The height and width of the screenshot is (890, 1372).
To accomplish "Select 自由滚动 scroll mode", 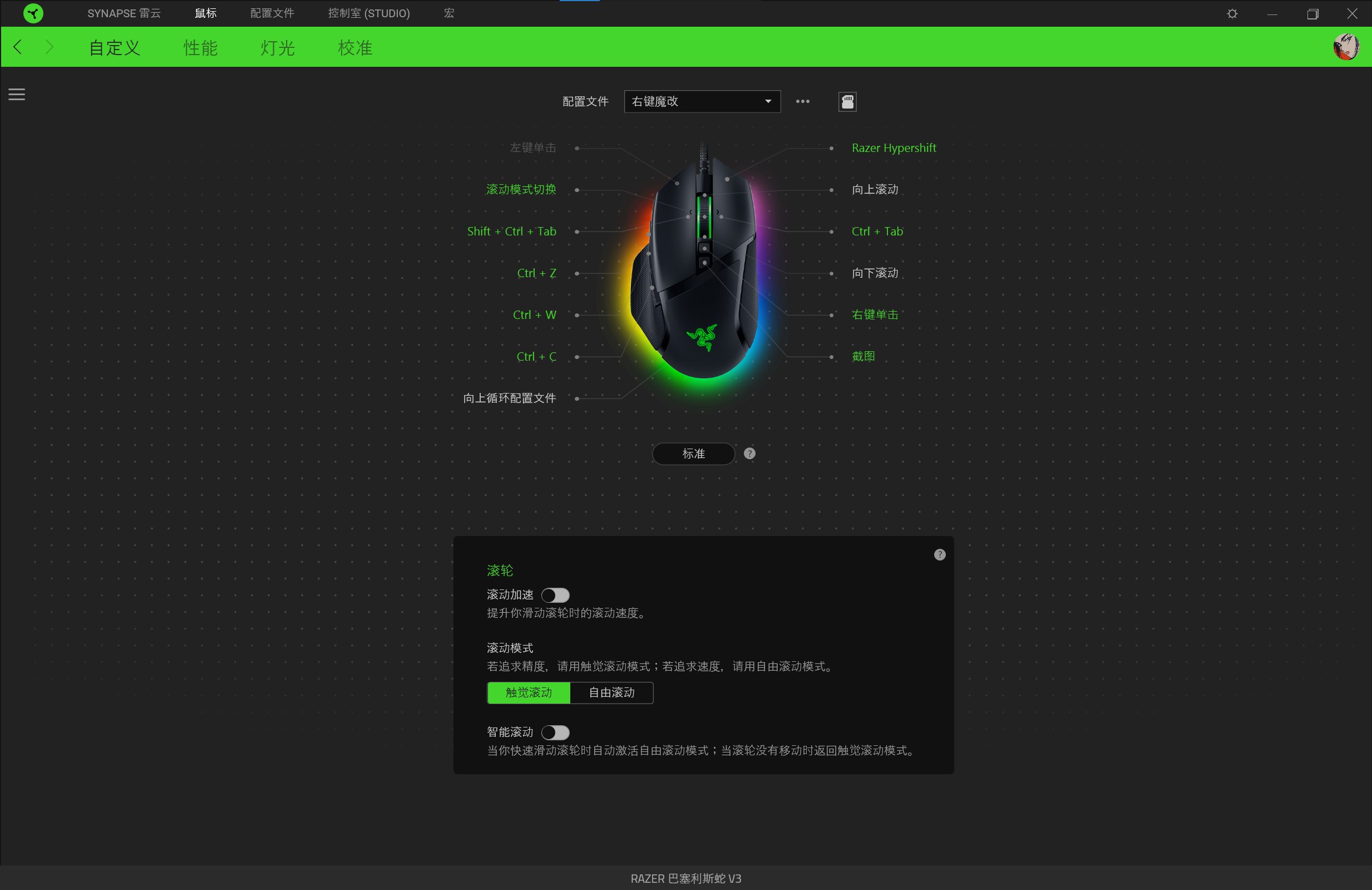I will [611, 693].
